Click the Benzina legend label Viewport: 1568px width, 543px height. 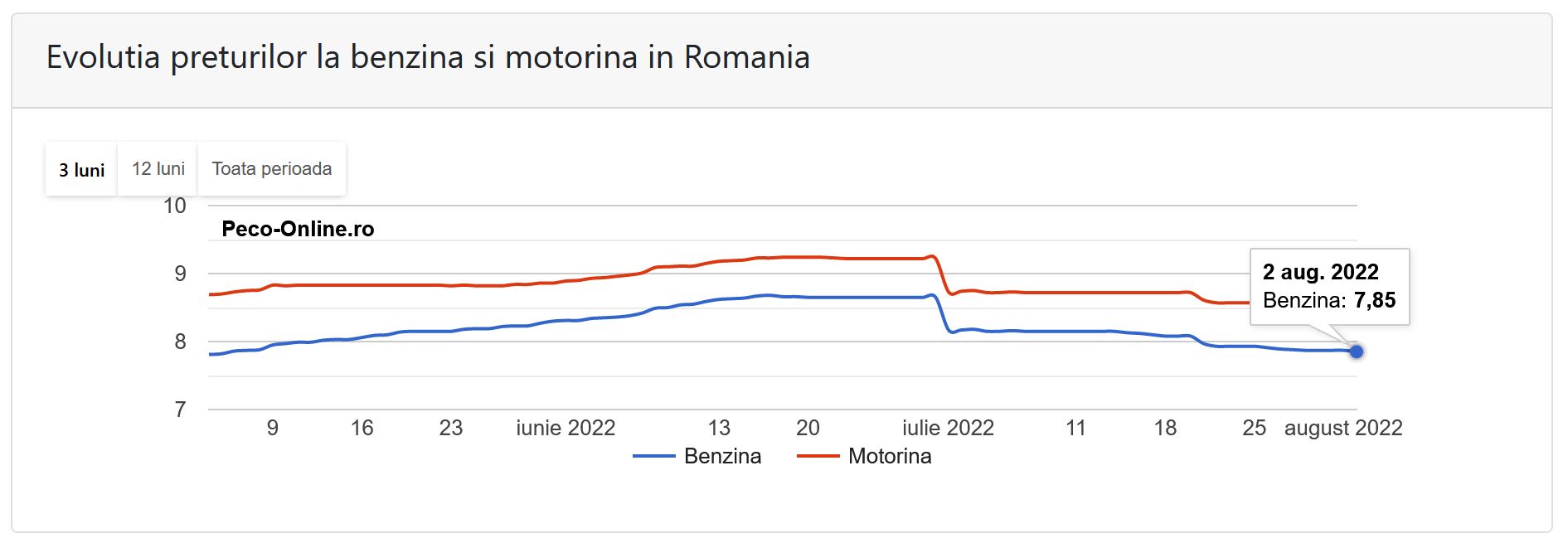pos(722,456)
